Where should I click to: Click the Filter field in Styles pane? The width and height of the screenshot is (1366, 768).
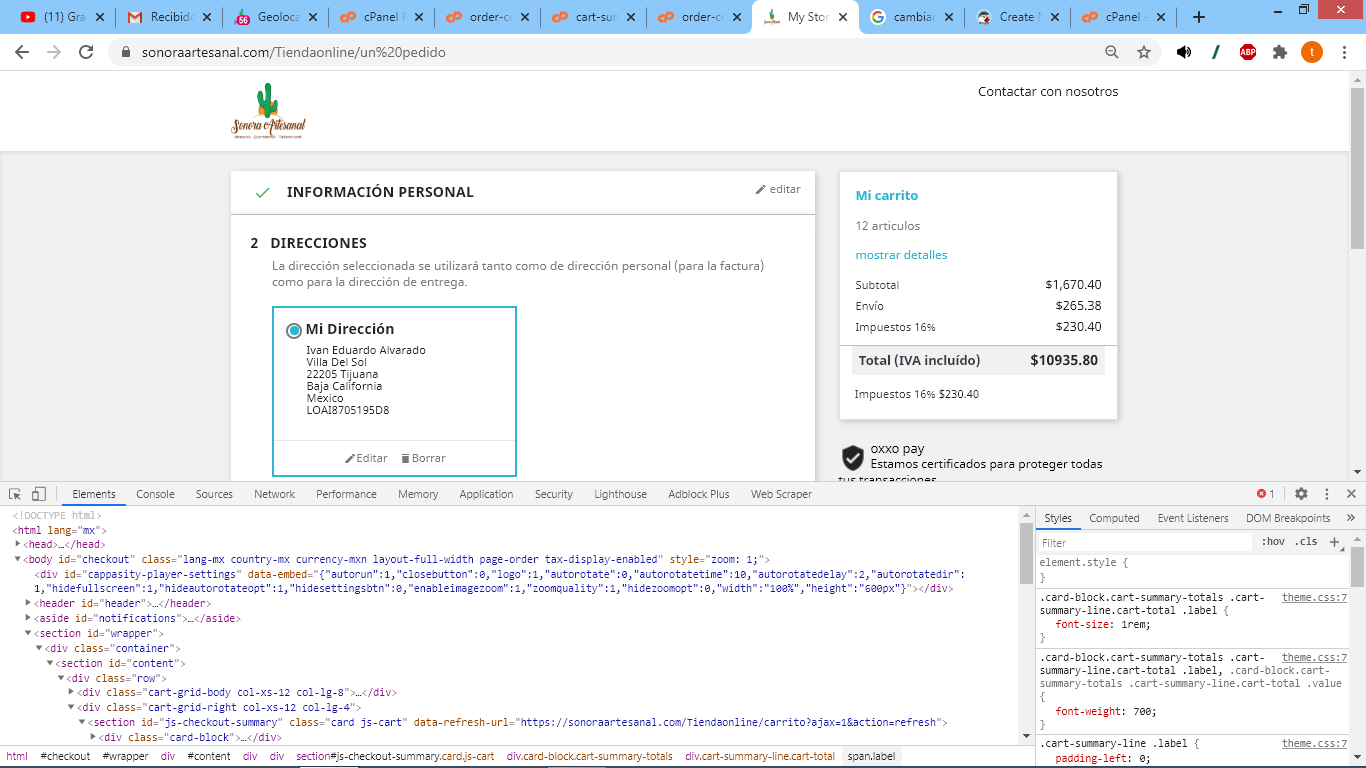(1145, 542)
